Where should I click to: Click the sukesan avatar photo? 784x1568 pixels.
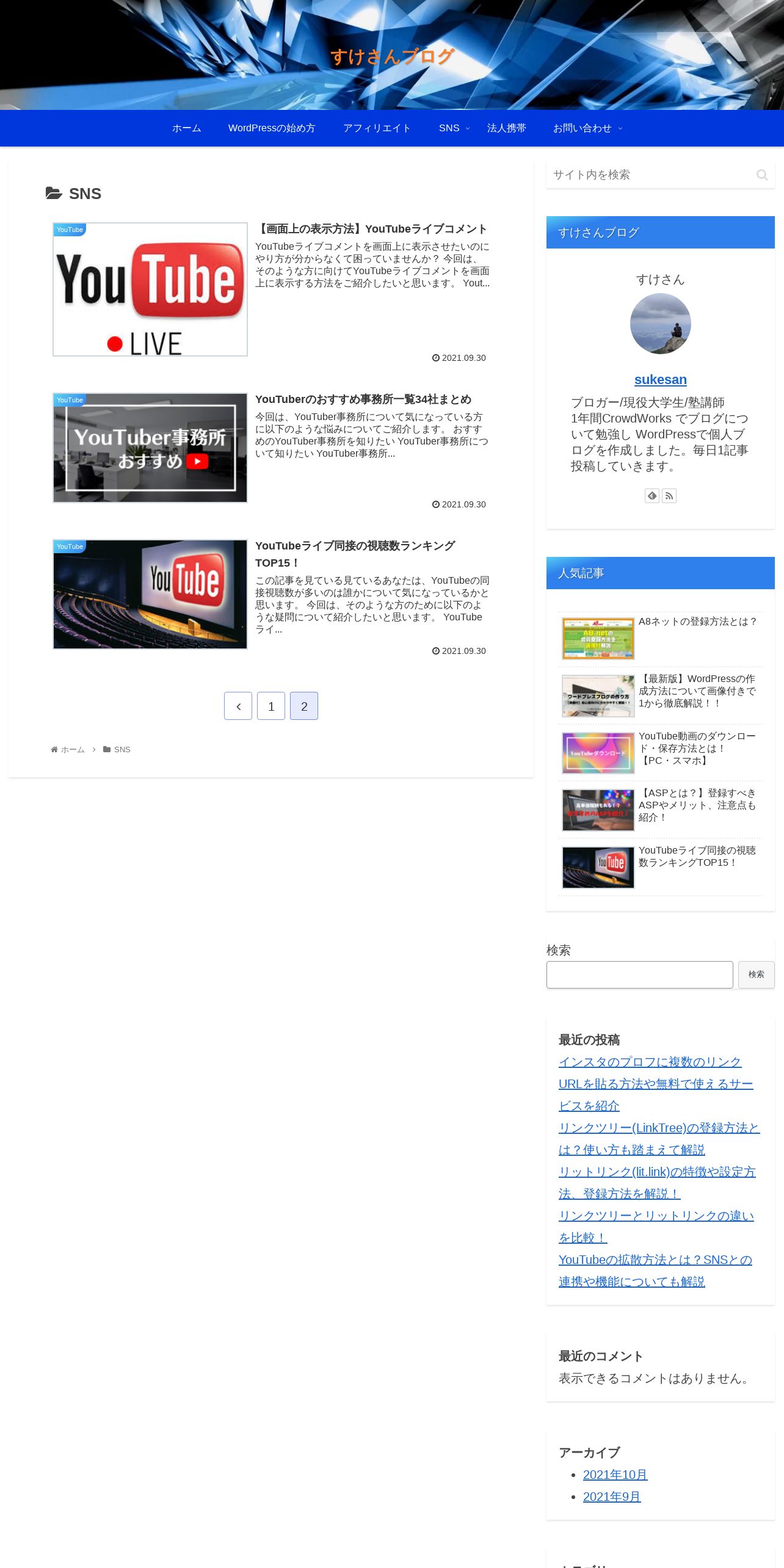[661, 324]
